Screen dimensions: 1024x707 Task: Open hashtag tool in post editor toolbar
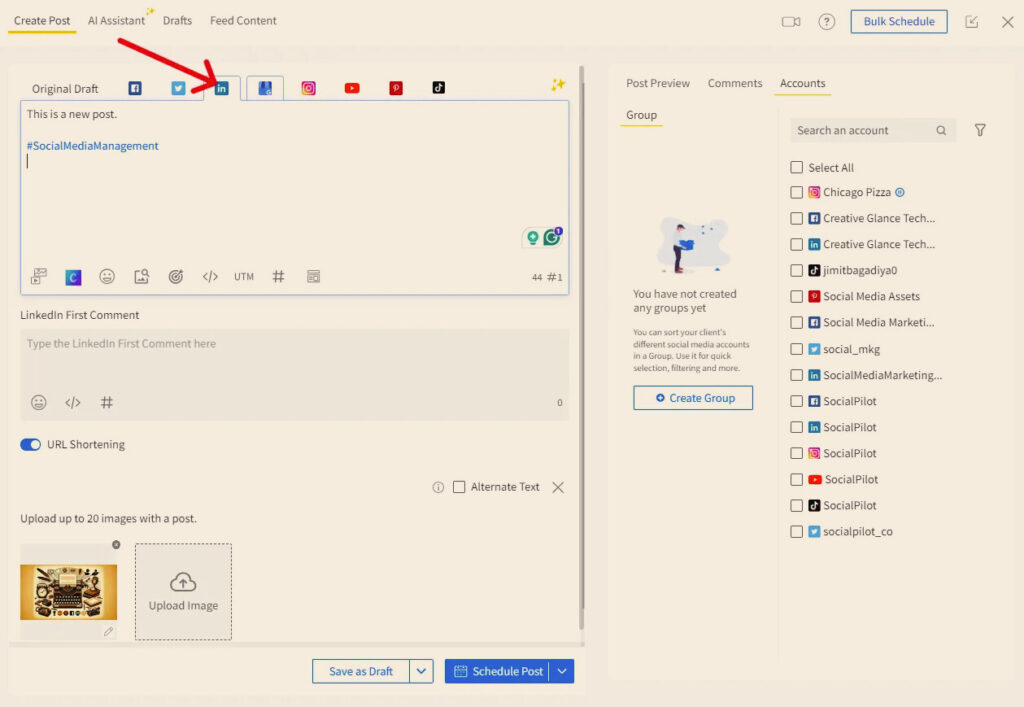point(278,277)
